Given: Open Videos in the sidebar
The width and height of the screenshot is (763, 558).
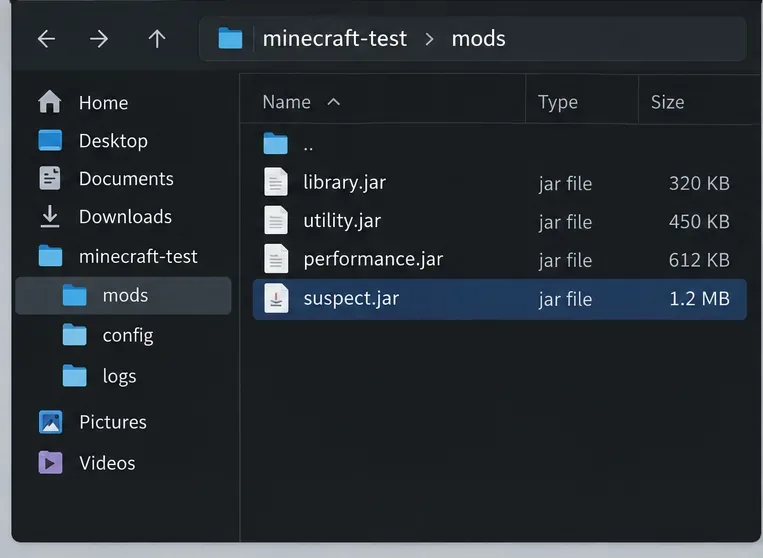Looking at the screenshot, I should tap(107, 463).
